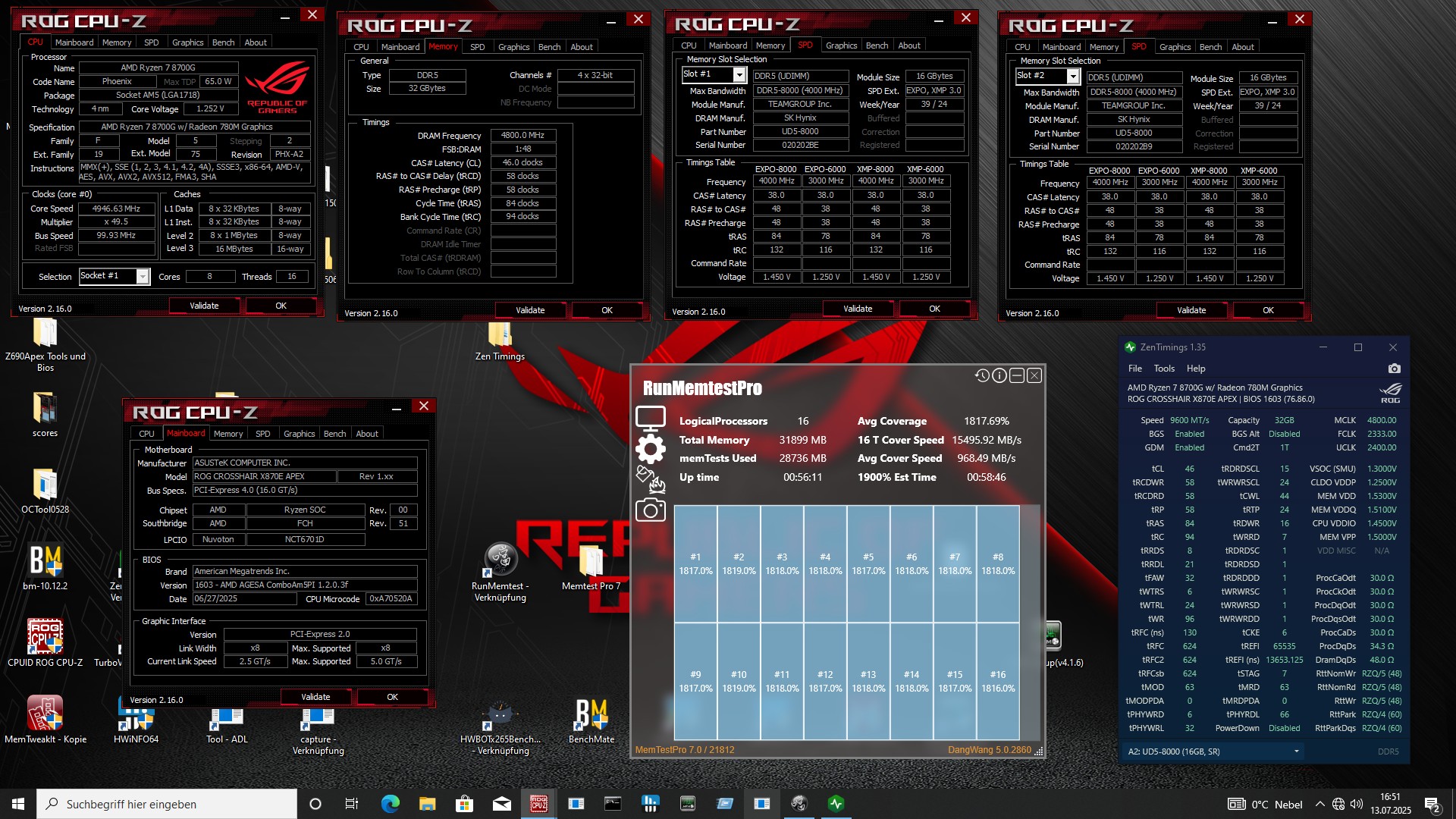Open clock showing 16:51 13.07.2025

point(1390,804)
